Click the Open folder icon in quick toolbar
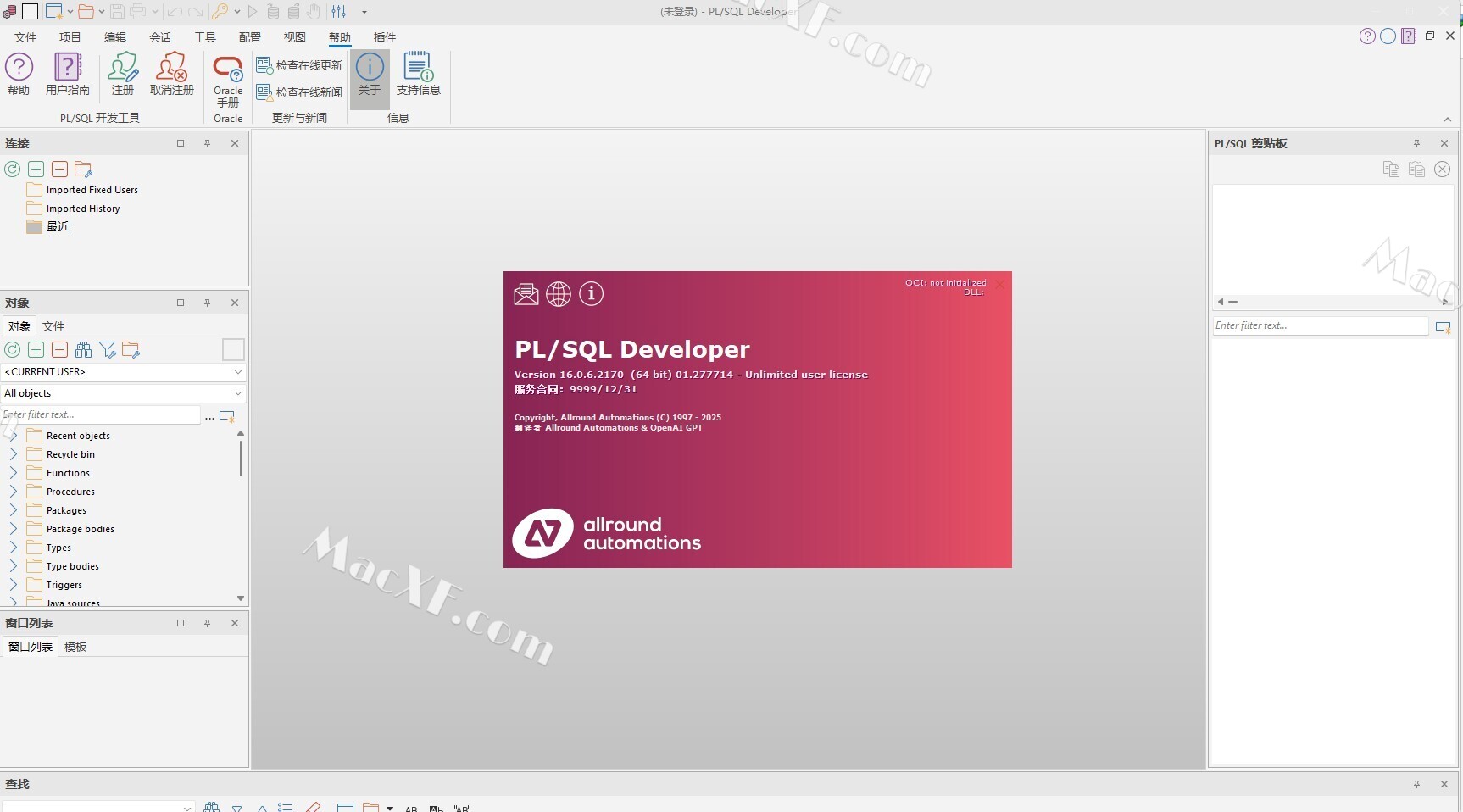This screenshot has width=1463, height=812. tap(86, 12)
